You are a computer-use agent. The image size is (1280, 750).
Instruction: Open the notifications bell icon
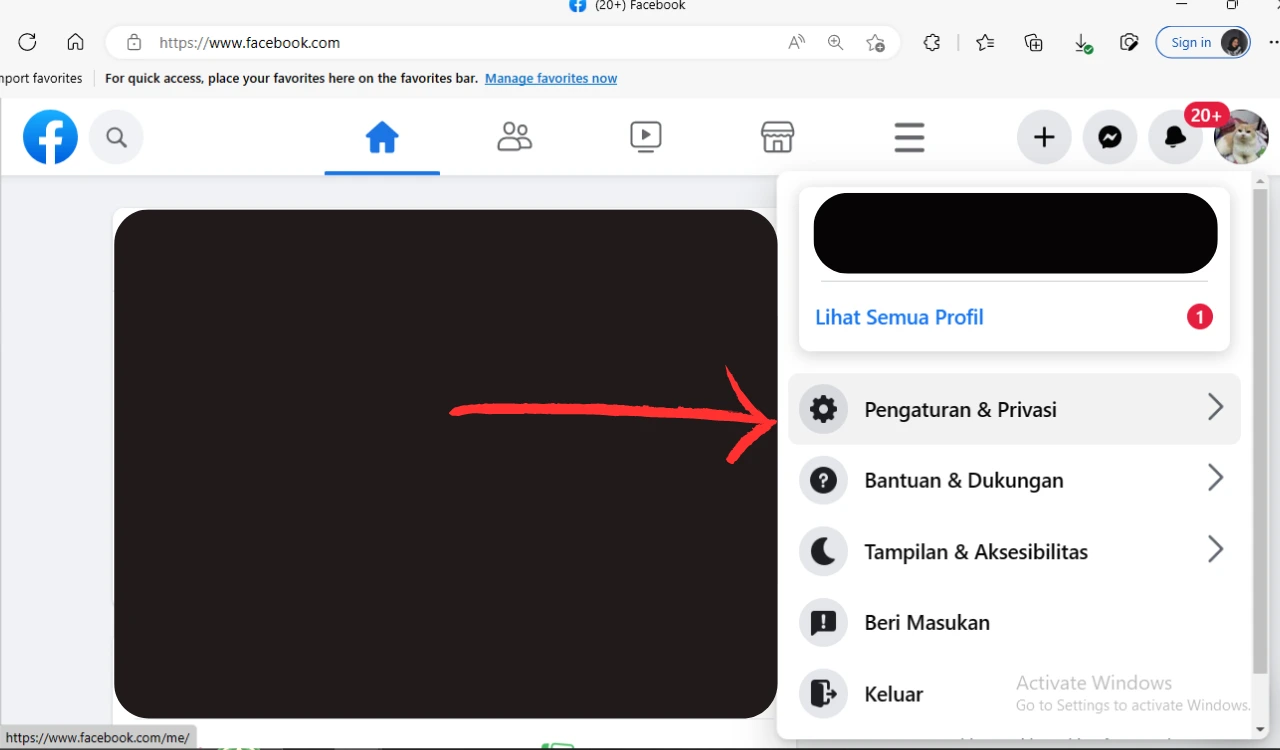pos(1175,137)
